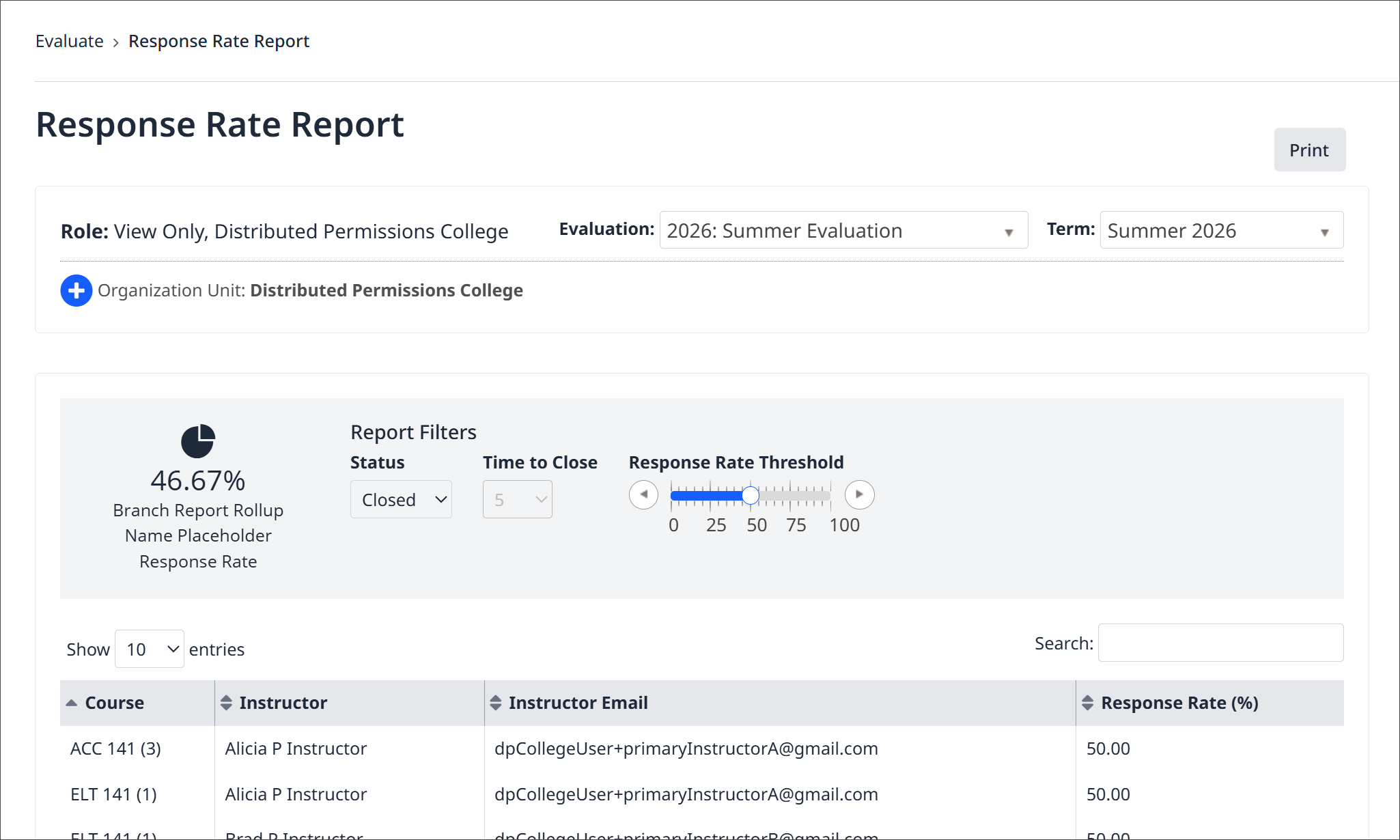This screenshot has height=840, width=1400.
Task: Expand Organization Unit with blue plus icon
Action: point(76,291)
